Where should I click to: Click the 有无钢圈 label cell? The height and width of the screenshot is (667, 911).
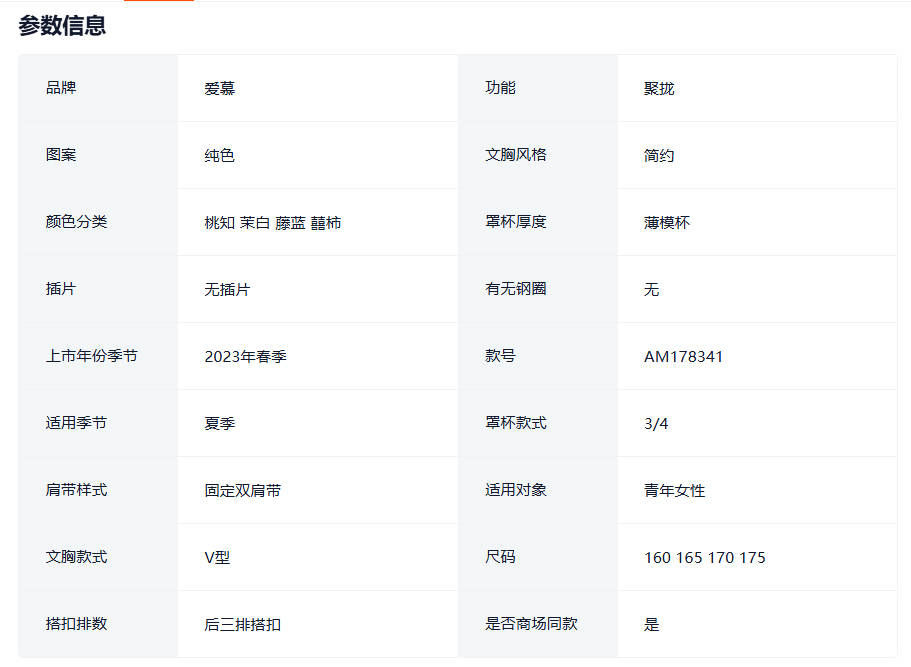[x=516, y=289]
